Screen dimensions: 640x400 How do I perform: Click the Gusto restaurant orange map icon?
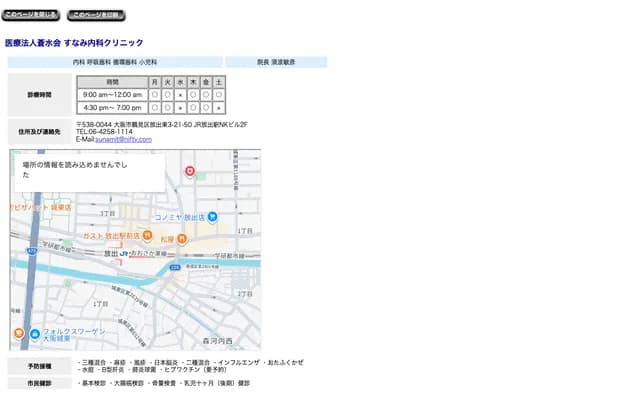click(148, 236)
